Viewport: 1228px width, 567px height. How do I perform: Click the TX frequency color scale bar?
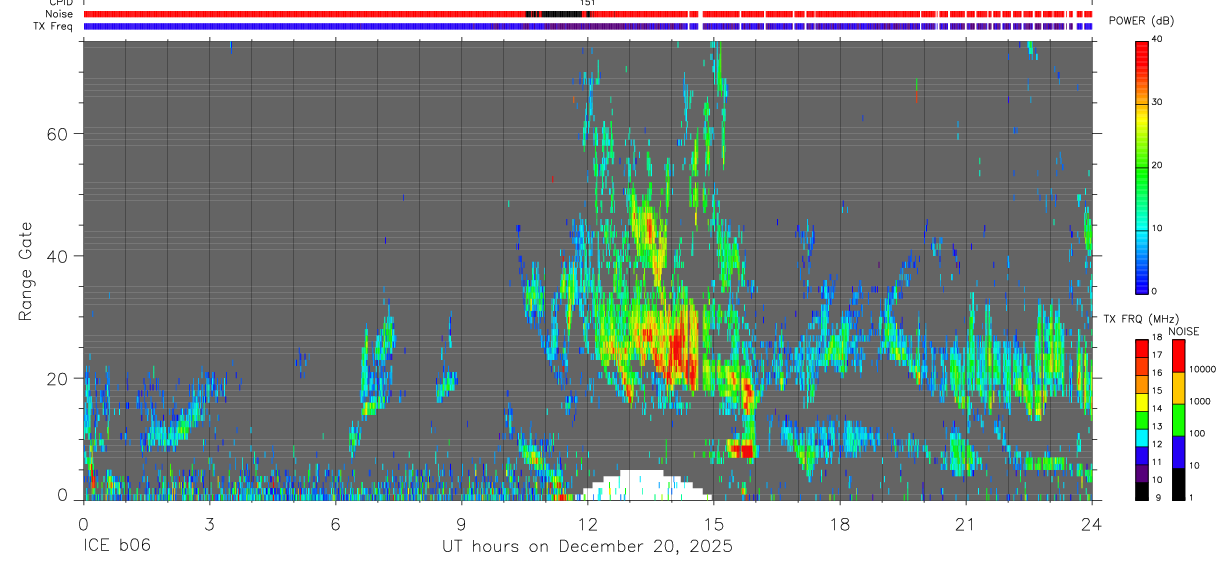[x=1141, y=420]
